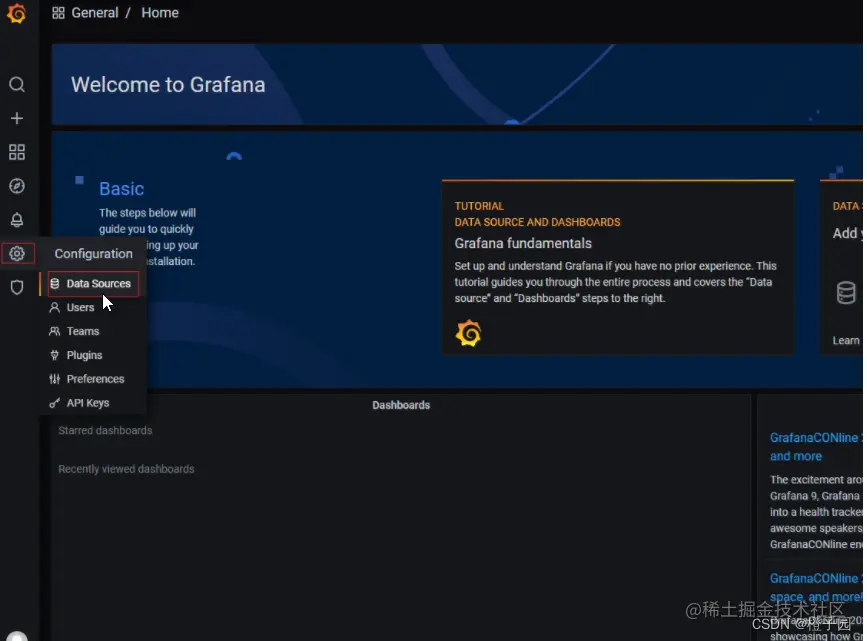Click the database icon next to Data Sources

coord(54,283)
